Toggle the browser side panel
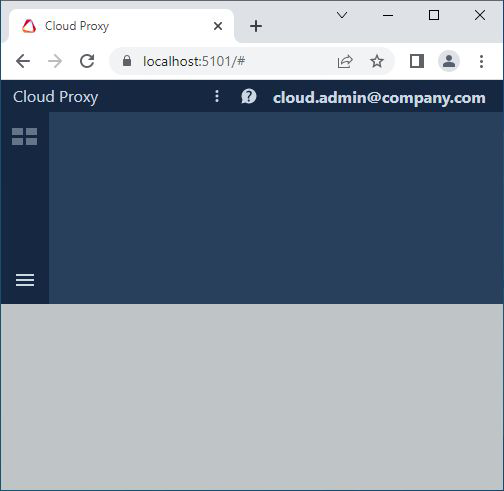 click(417, 61)
